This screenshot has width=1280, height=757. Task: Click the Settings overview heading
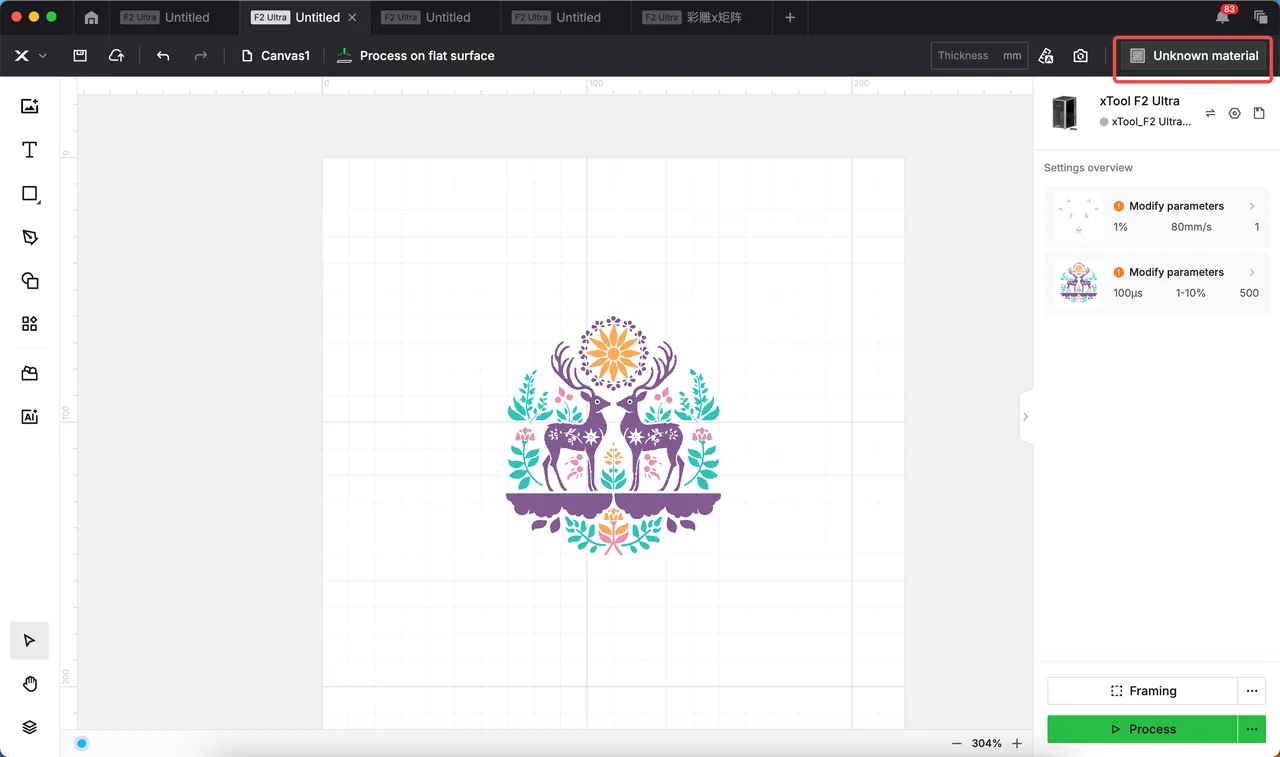pos(1088,168)
